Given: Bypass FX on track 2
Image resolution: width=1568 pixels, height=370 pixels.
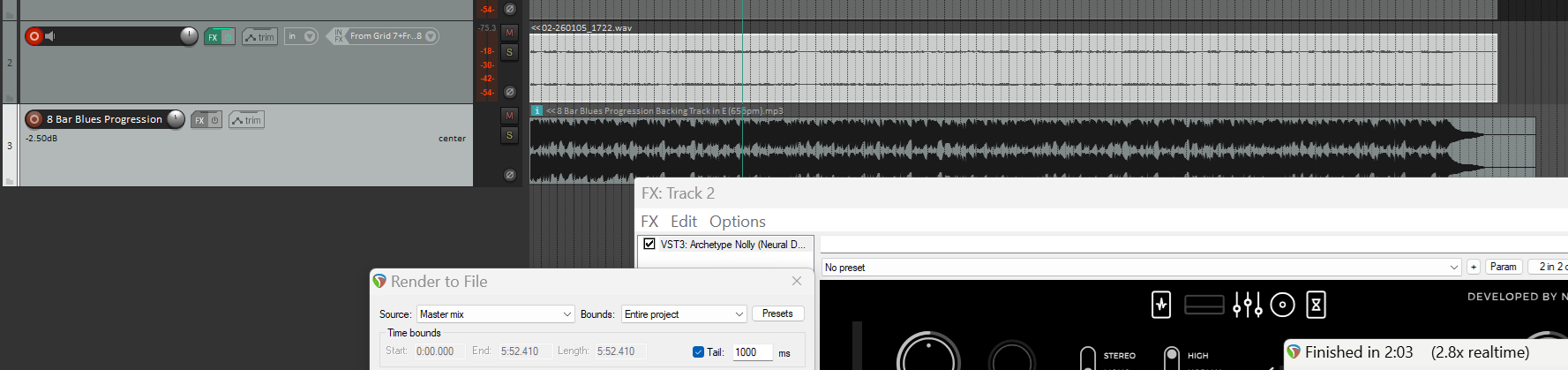Looking at the screenshot, I should tap(228, 37).
